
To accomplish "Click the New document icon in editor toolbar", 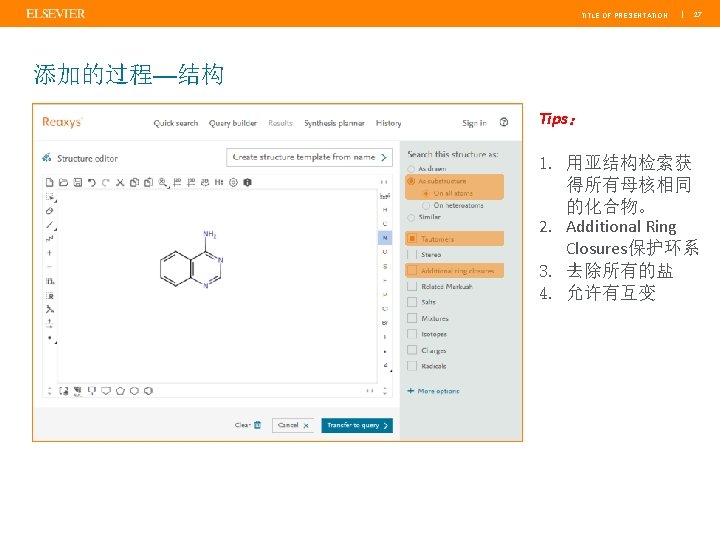I will [50, 182].
